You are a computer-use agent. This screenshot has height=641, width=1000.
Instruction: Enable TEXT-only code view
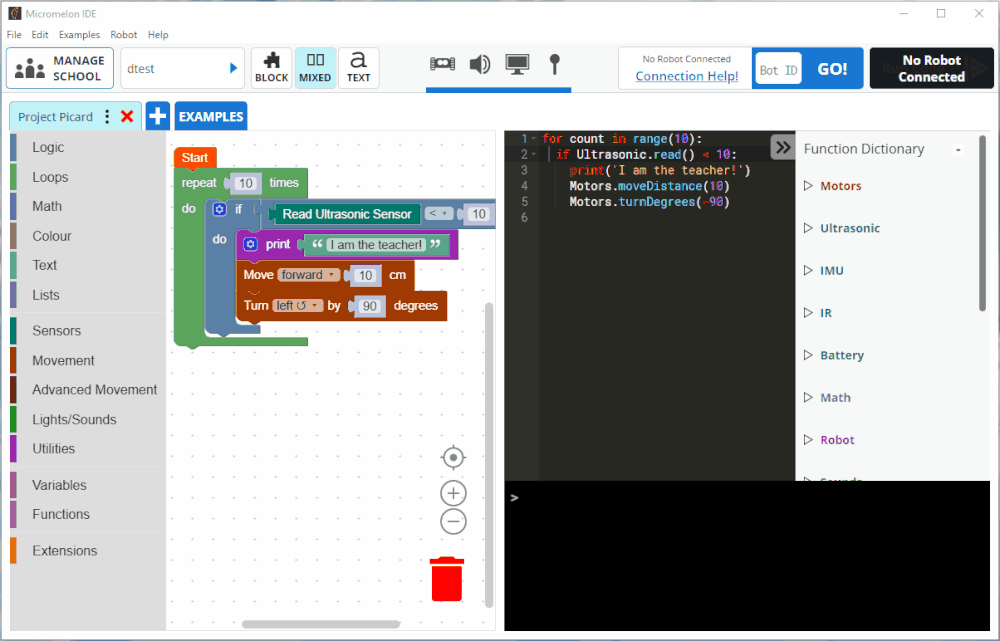[x=358, y=67]
